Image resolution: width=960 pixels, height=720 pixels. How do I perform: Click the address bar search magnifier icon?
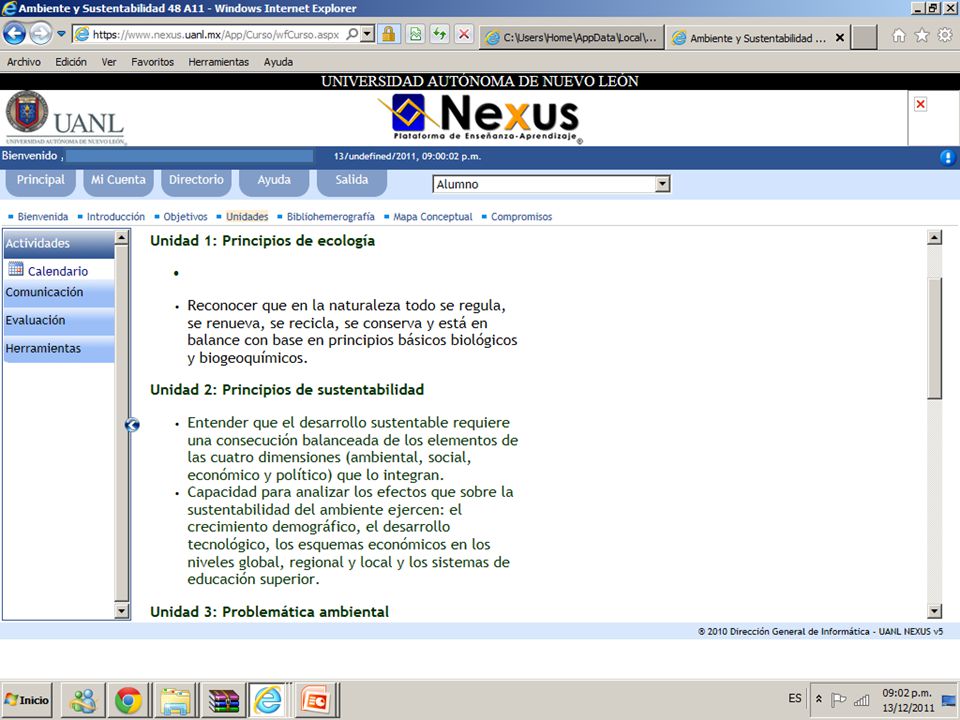[353, 34]
